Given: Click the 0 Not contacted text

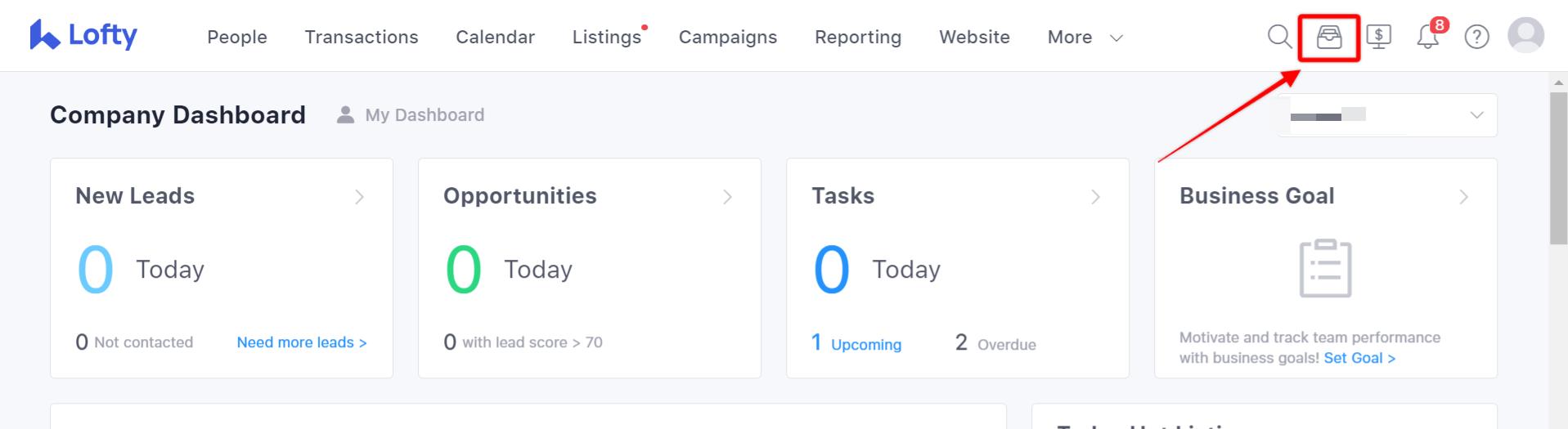Looking at the screenshot, I should [134, 342].
